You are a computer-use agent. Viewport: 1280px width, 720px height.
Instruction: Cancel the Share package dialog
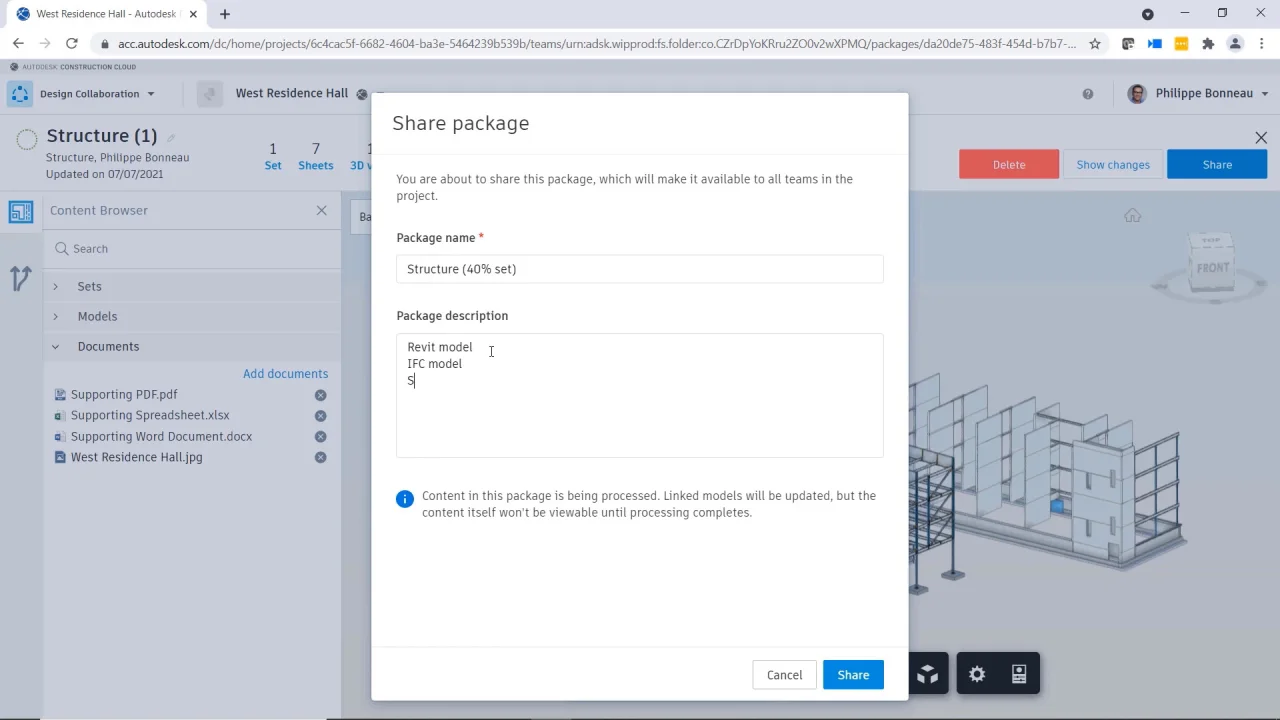784,675
